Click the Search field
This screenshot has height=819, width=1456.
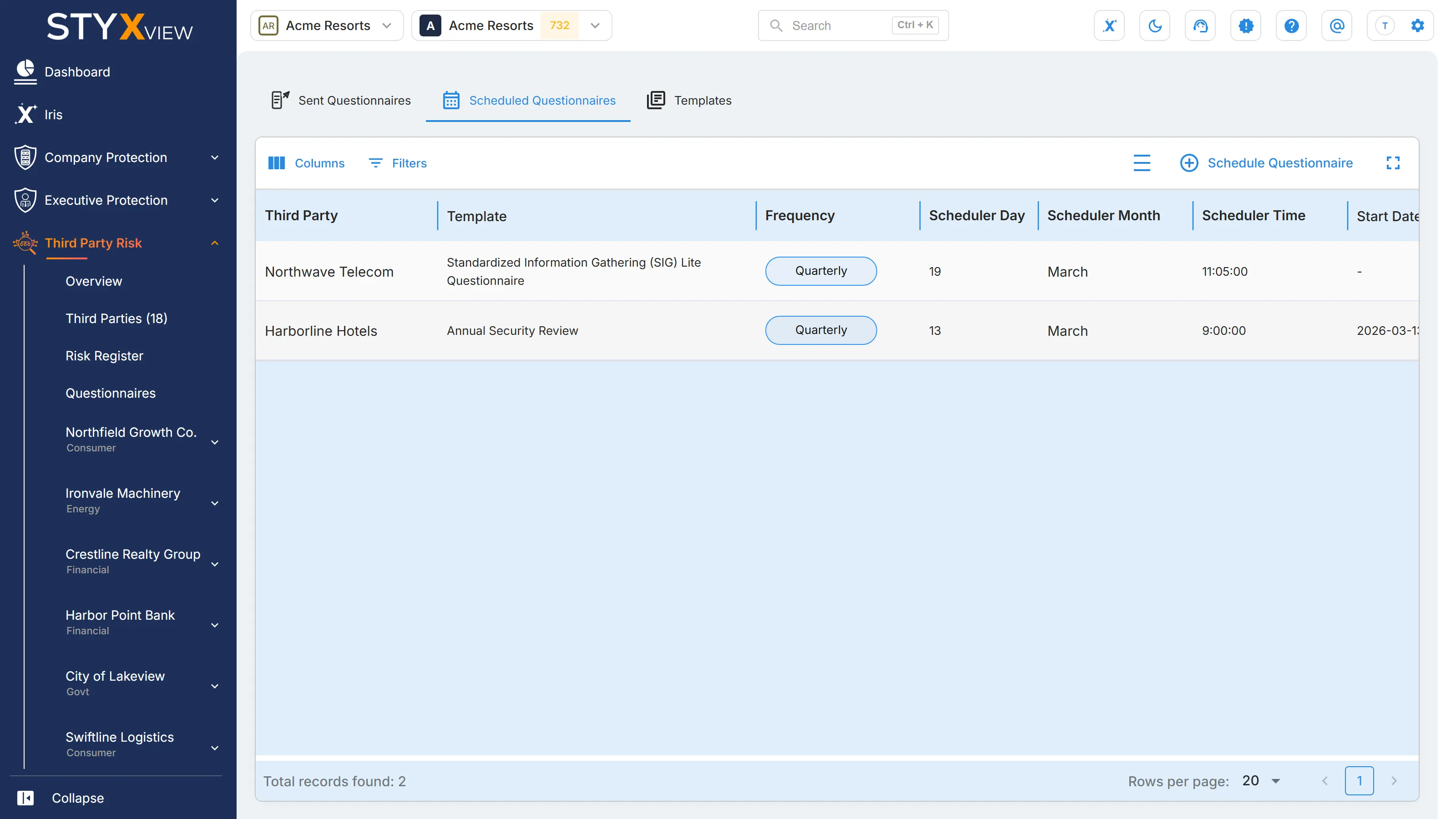point(853,25)
